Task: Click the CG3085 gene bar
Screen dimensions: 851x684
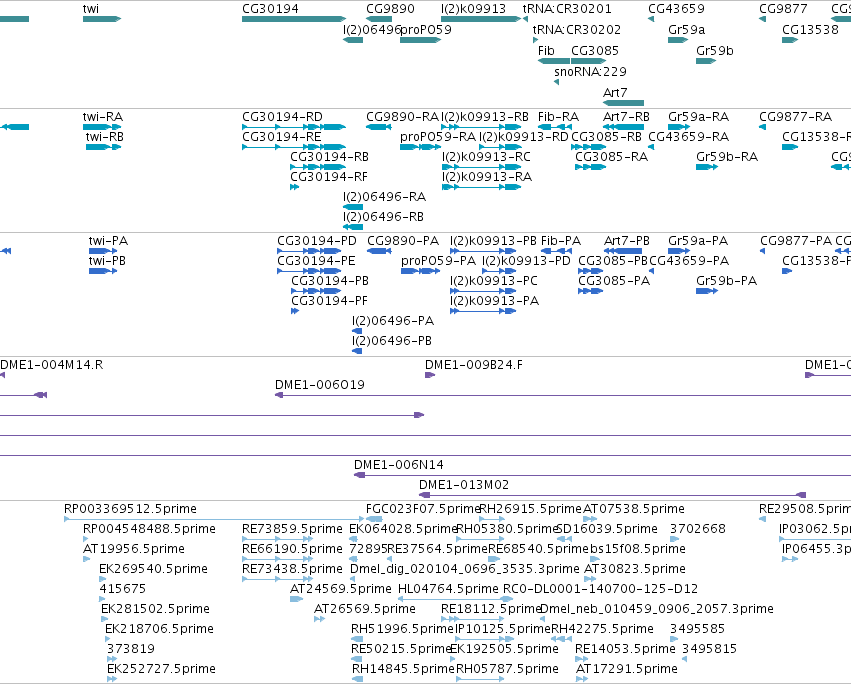Action: click(x=588, y=61)
